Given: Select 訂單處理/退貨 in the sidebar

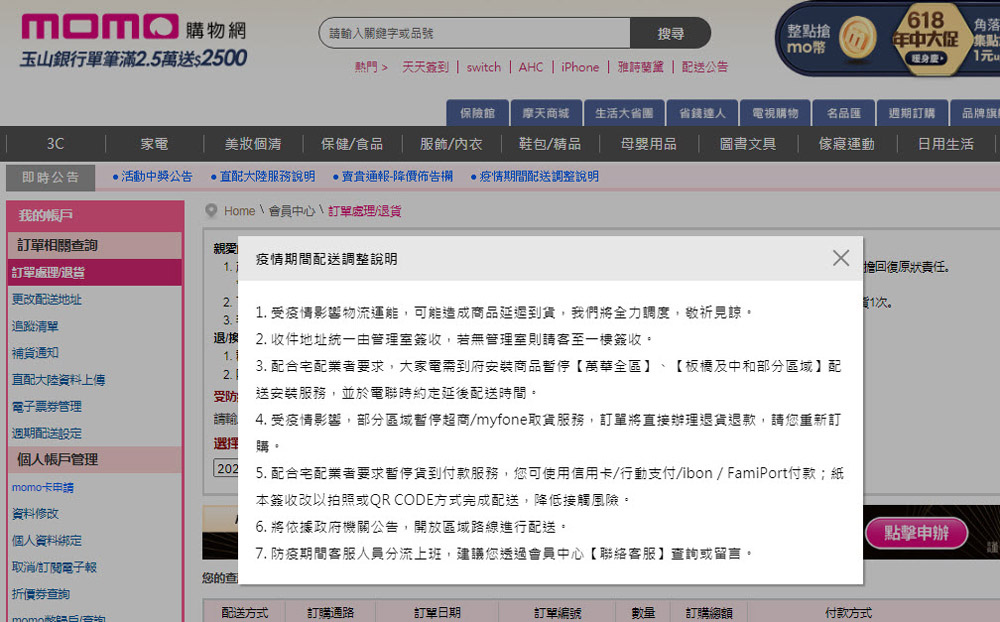Looking at the screenshot, I should pyautogui.click(x=94, y=272).
